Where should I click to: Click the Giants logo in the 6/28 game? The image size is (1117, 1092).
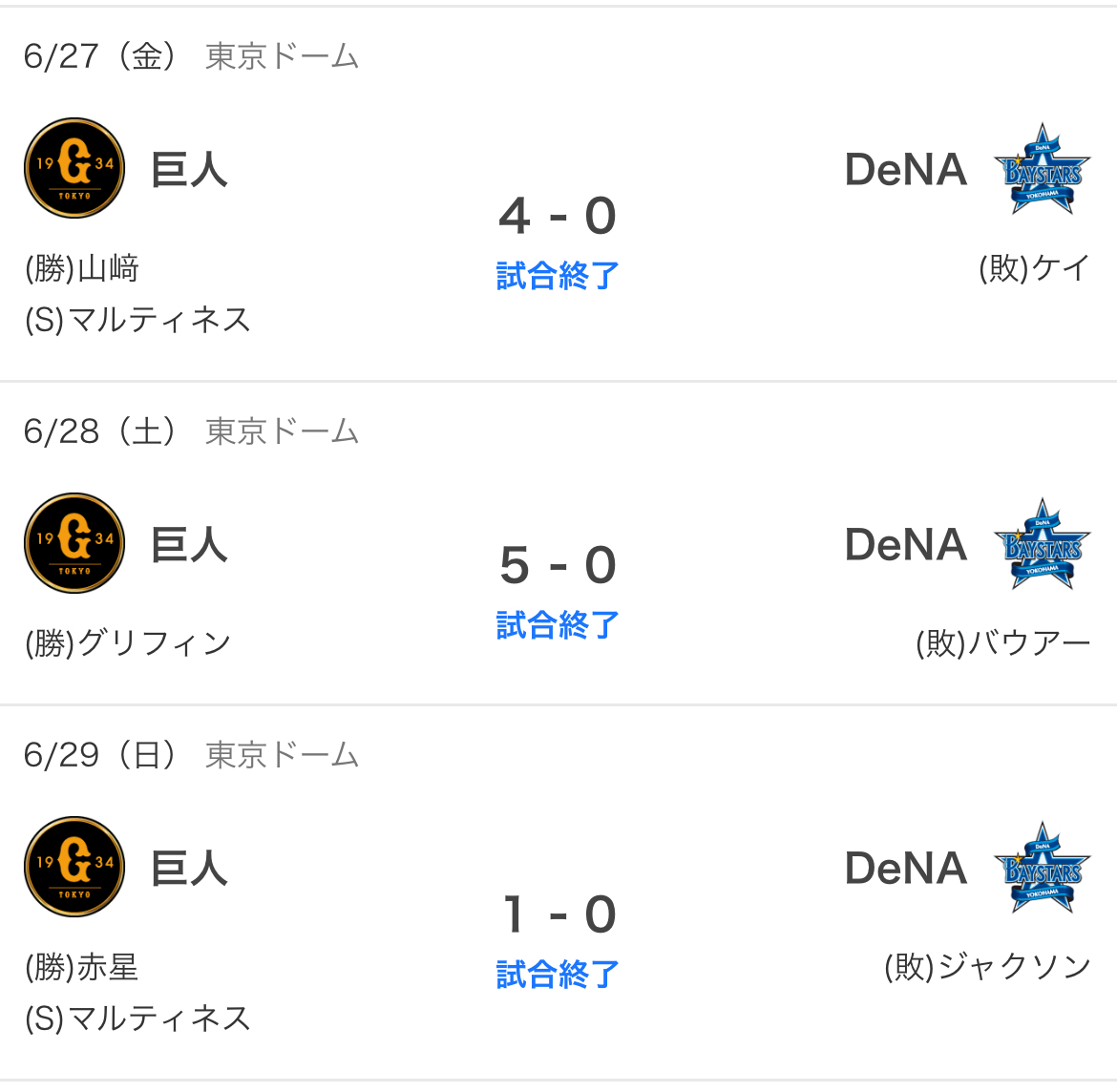click(74, 543)
